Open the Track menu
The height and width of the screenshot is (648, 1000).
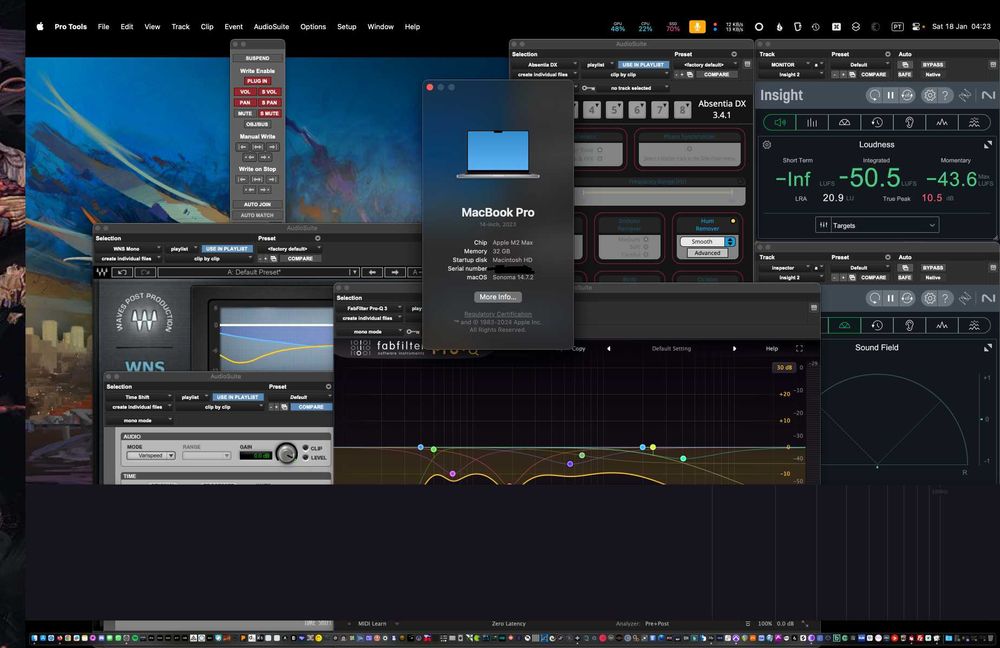[181, 27]
